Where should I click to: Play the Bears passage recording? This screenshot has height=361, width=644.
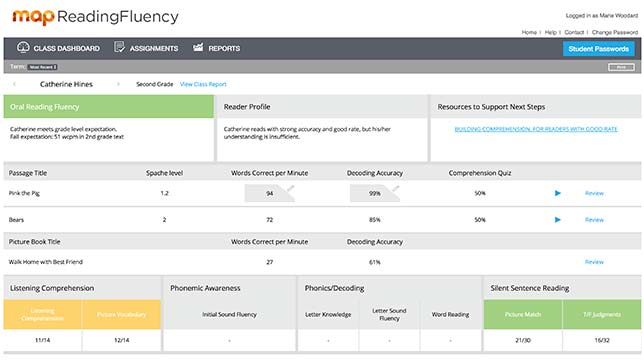(557, 220)
